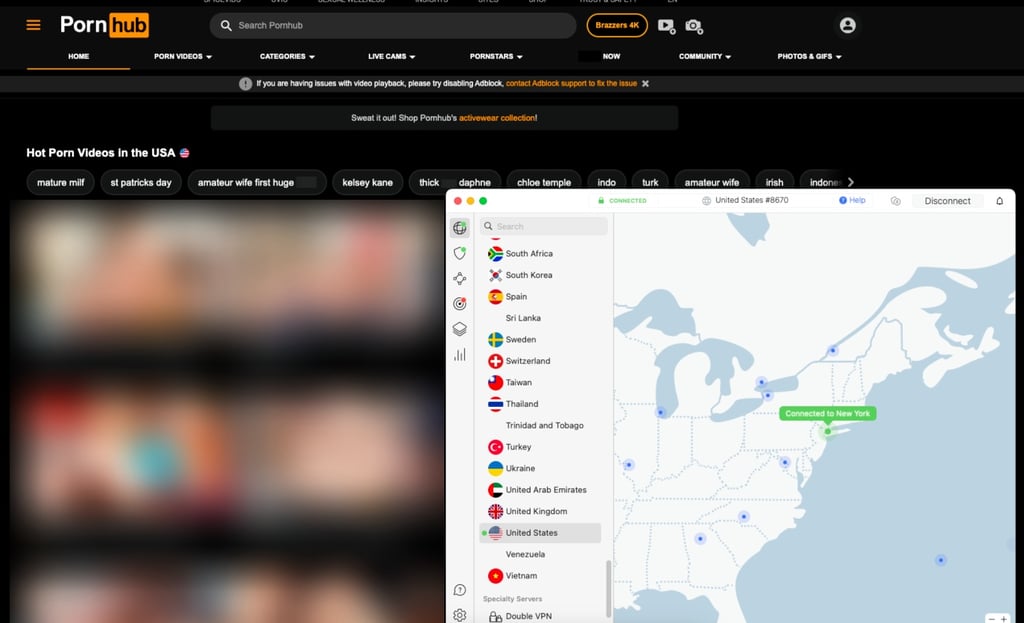Focus the VPN country Search field
The height and width of the screenshot is (623, 1024).
click(543, 227)
